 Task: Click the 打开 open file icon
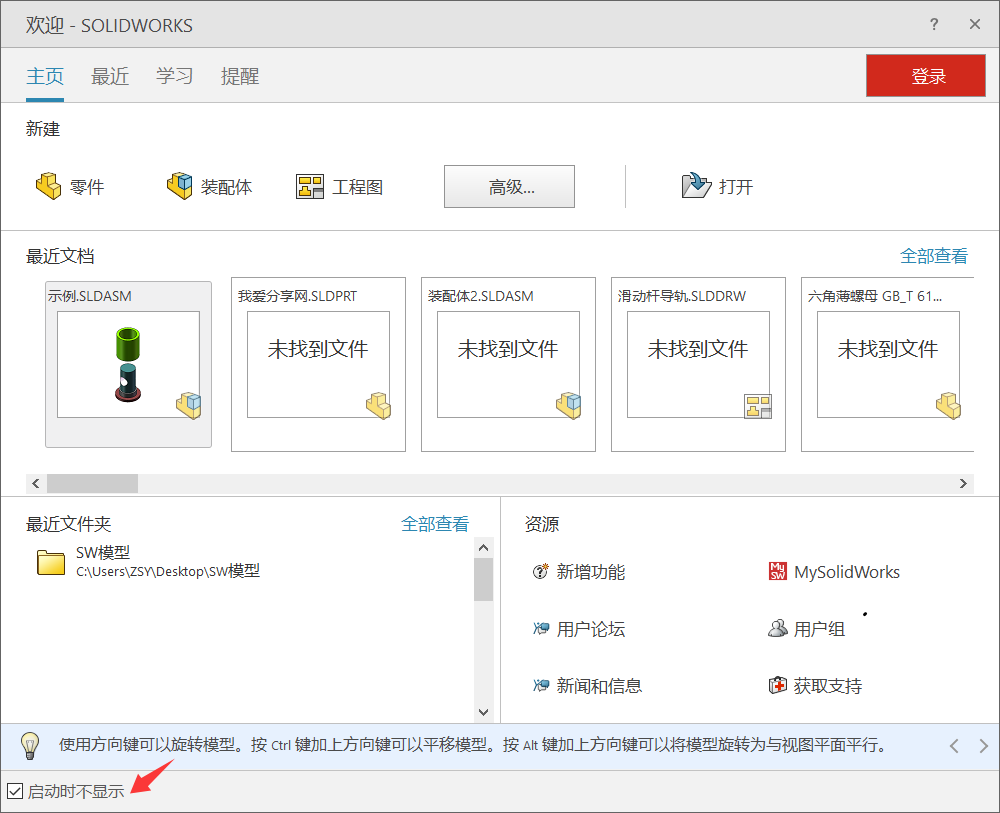[696, 186]
